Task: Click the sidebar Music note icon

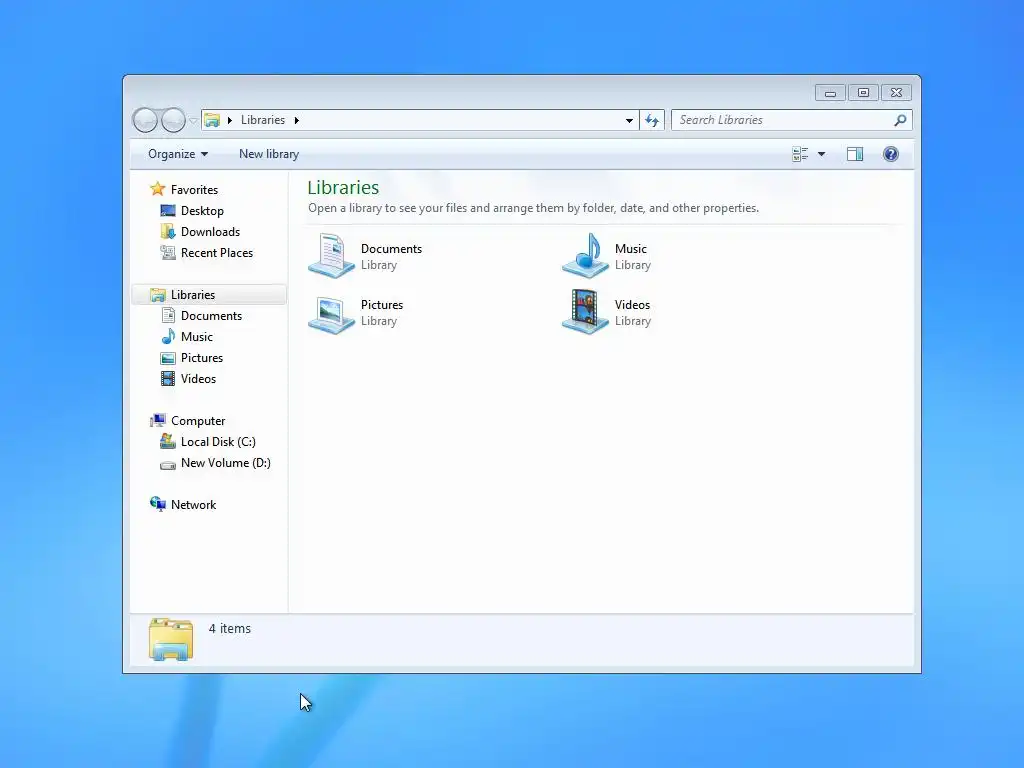Action: 168,337
